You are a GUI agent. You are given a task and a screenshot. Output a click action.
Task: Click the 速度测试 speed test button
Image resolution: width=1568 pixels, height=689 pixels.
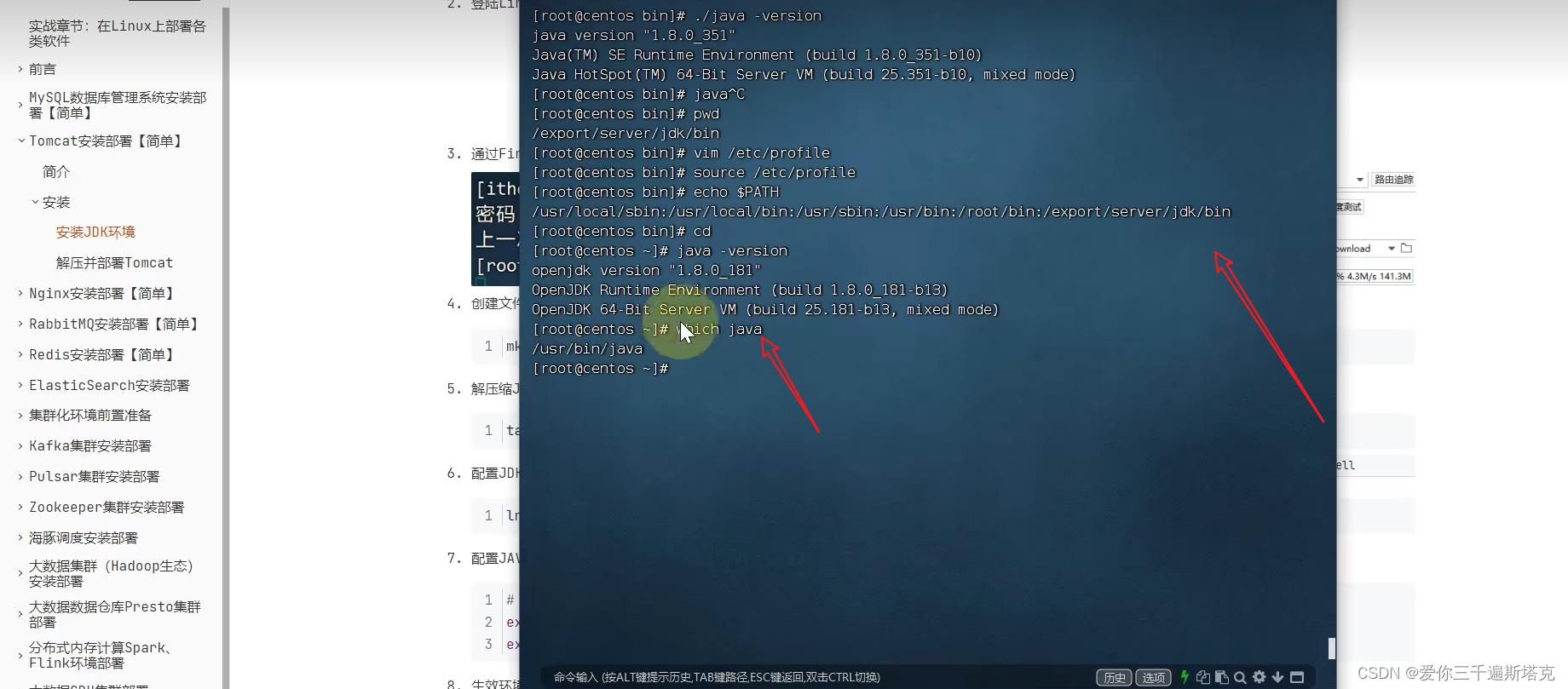(1349, 207)
